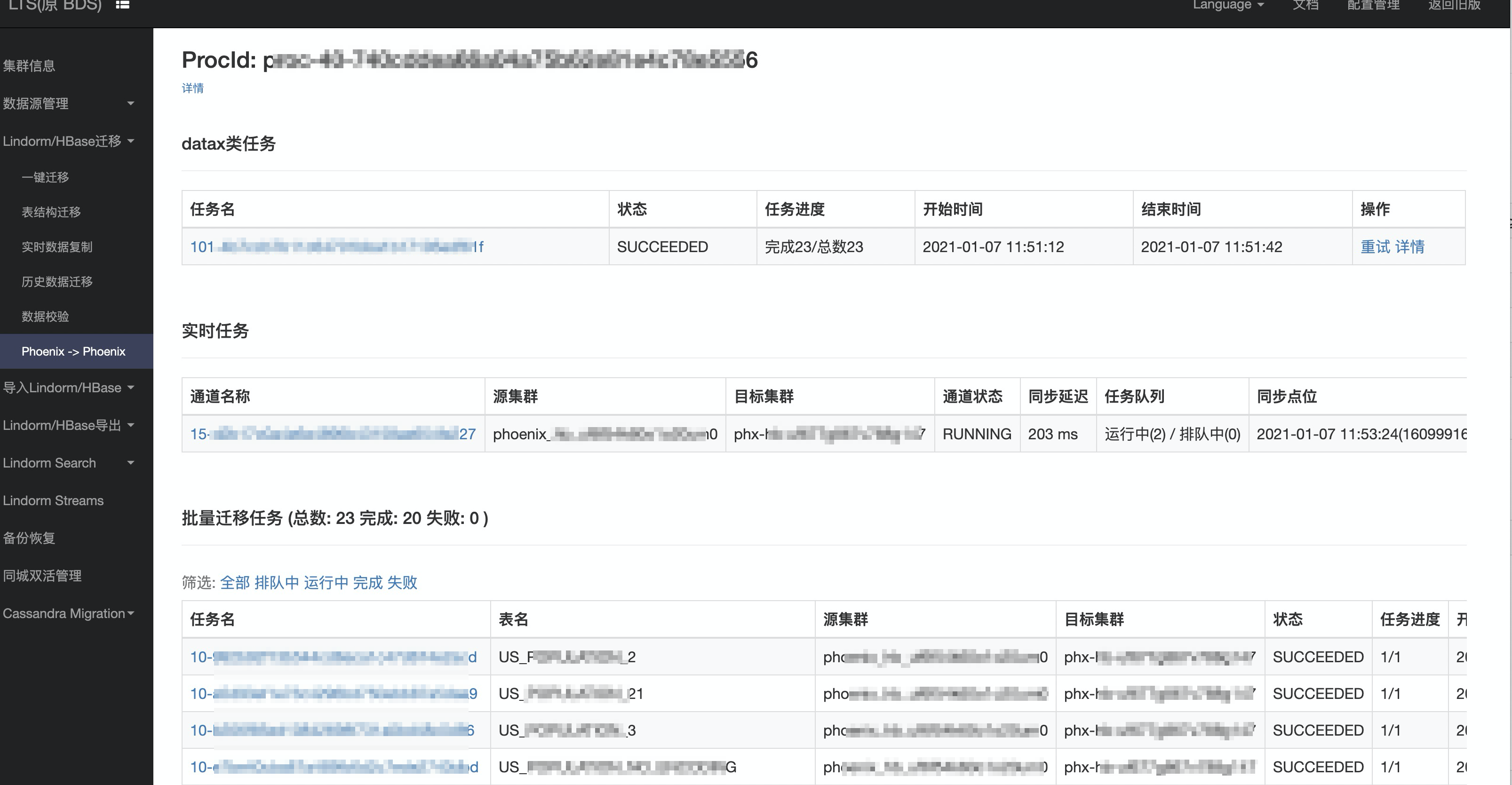Expand Lindorm/HBase导出 sidebar menu

(69, 425)
